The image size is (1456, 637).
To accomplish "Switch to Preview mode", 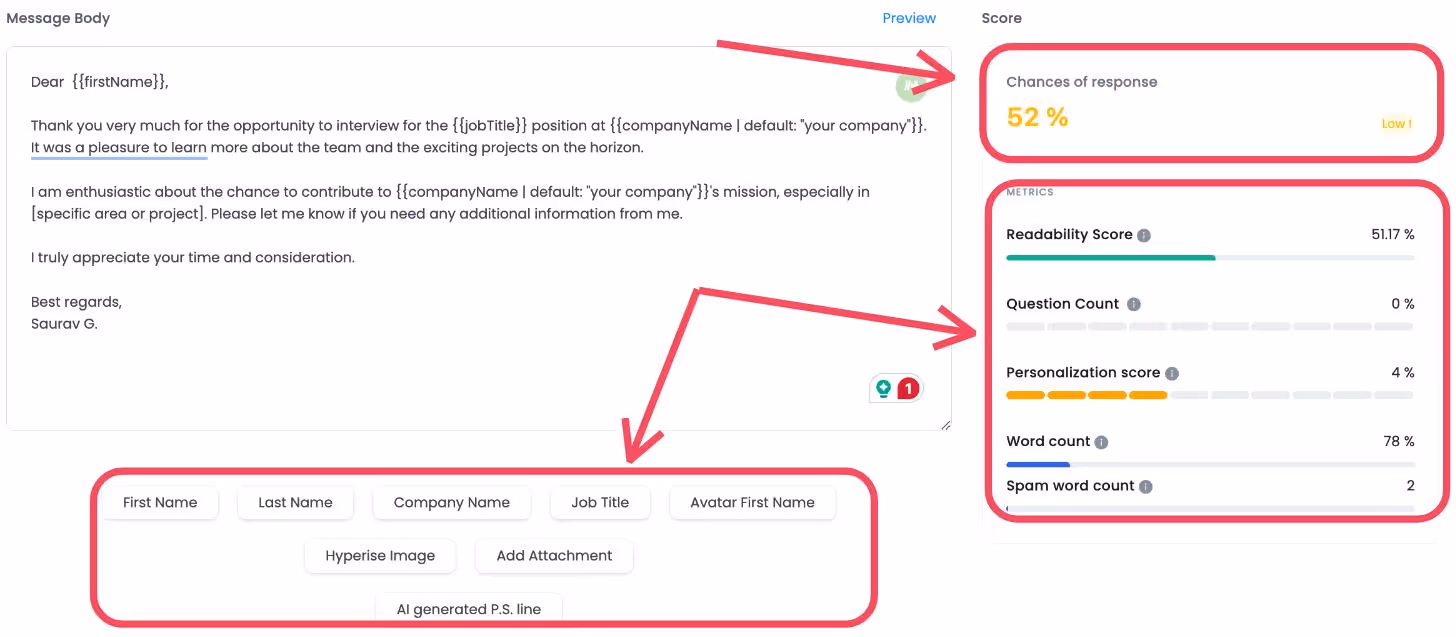I will [909, 18].
